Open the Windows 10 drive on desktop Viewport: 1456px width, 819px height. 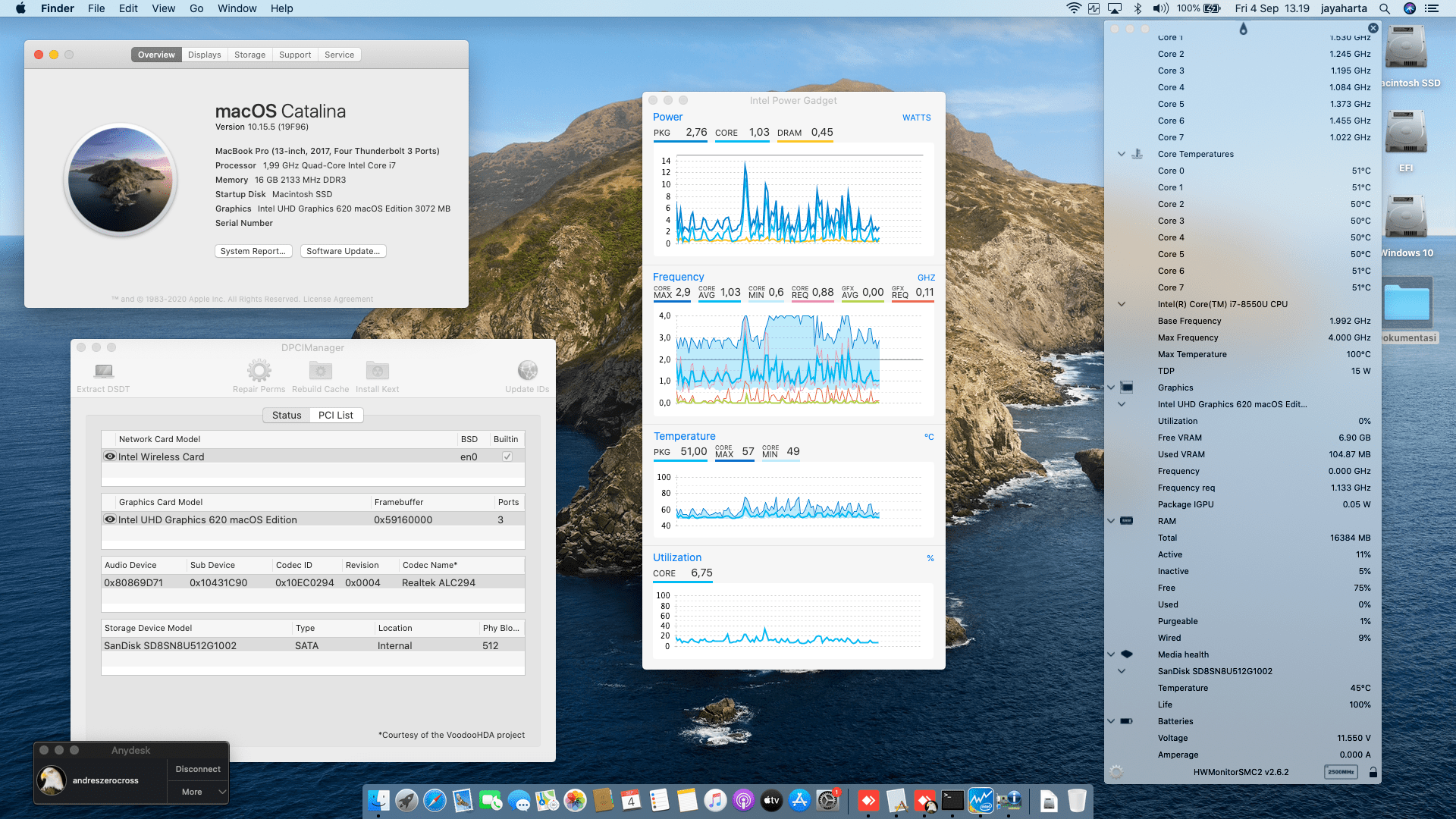(1405, 218)
